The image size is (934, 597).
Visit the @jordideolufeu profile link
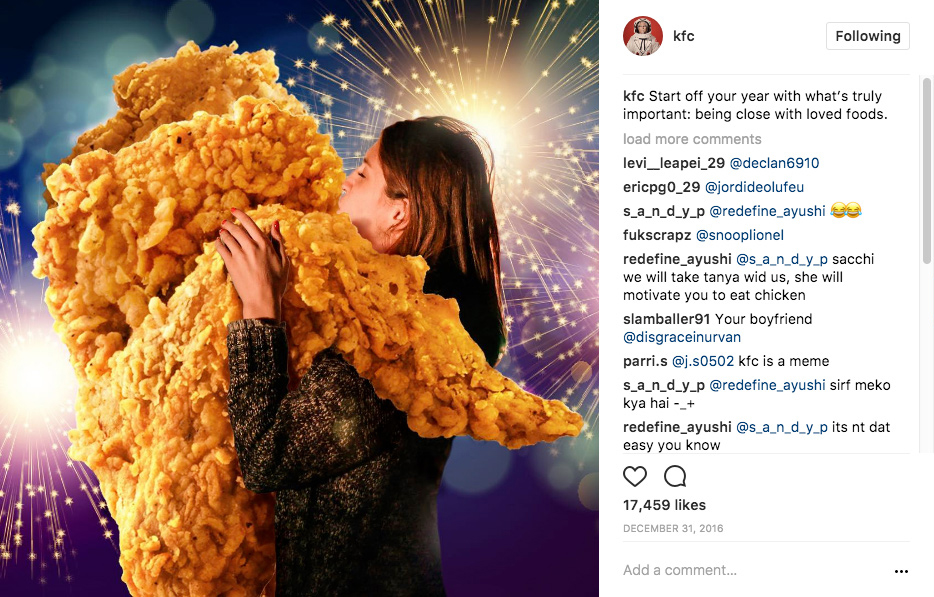point(754,187)
